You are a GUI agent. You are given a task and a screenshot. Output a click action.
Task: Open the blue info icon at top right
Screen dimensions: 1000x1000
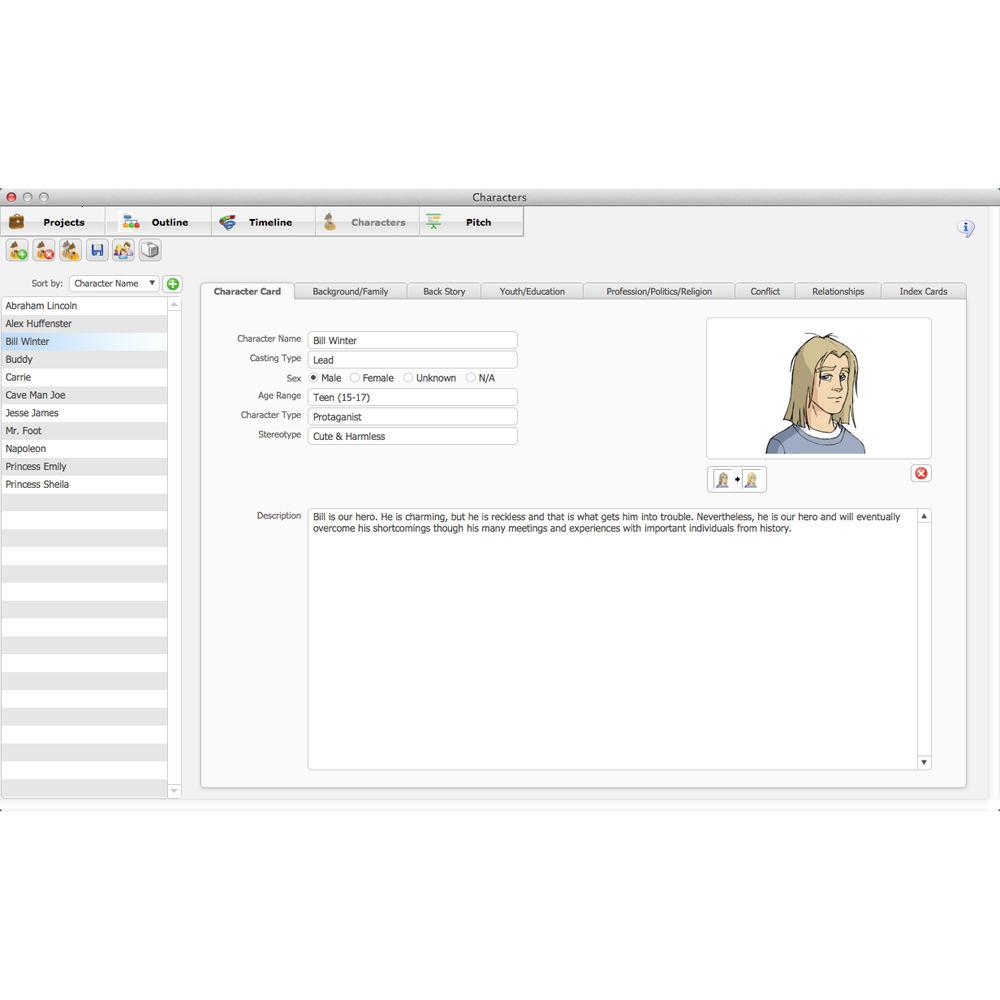tap(965, 229)
